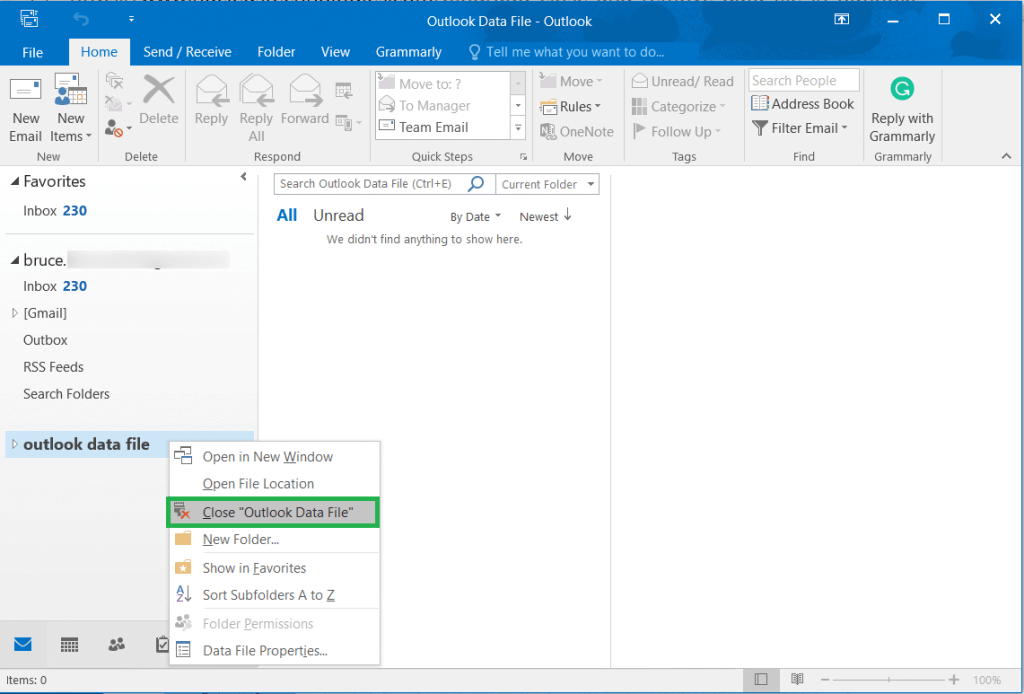The image size is (1024, 694).
Task: Open the Current Folder scope dropdown
Action: [547, 184]
